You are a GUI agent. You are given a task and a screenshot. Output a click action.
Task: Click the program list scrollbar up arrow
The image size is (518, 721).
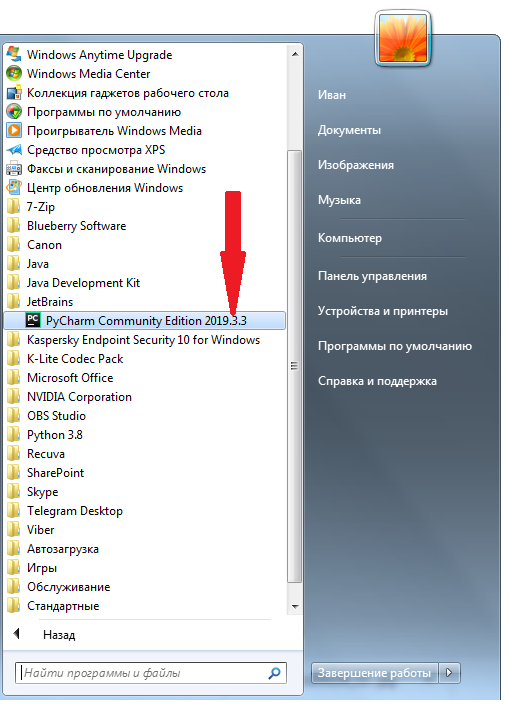(295, 54)
